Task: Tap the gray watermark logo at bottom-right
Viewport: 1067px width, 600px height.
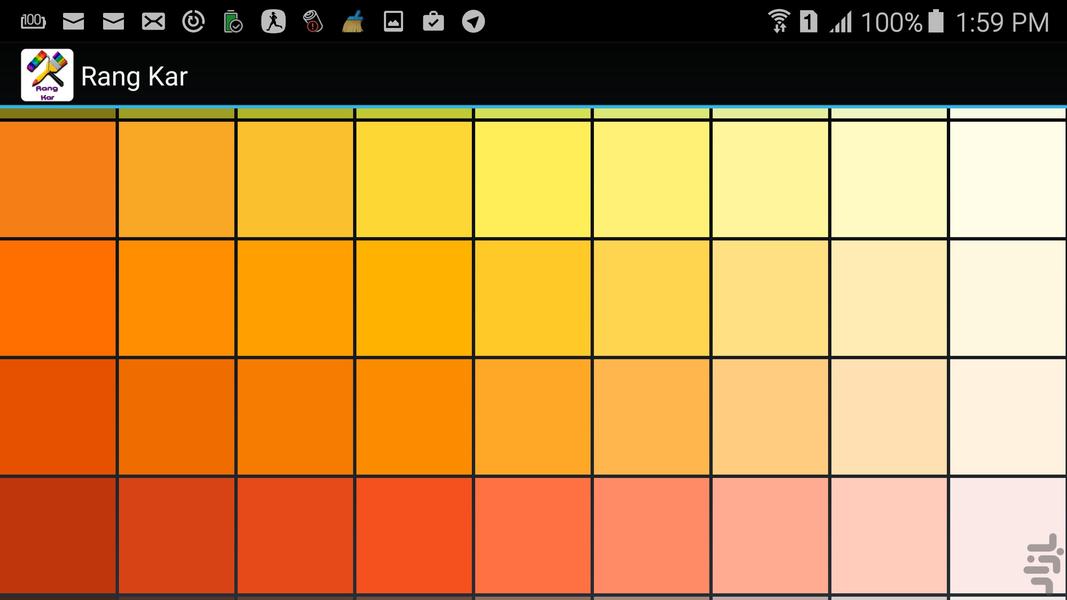Action: coord(1042,562)
